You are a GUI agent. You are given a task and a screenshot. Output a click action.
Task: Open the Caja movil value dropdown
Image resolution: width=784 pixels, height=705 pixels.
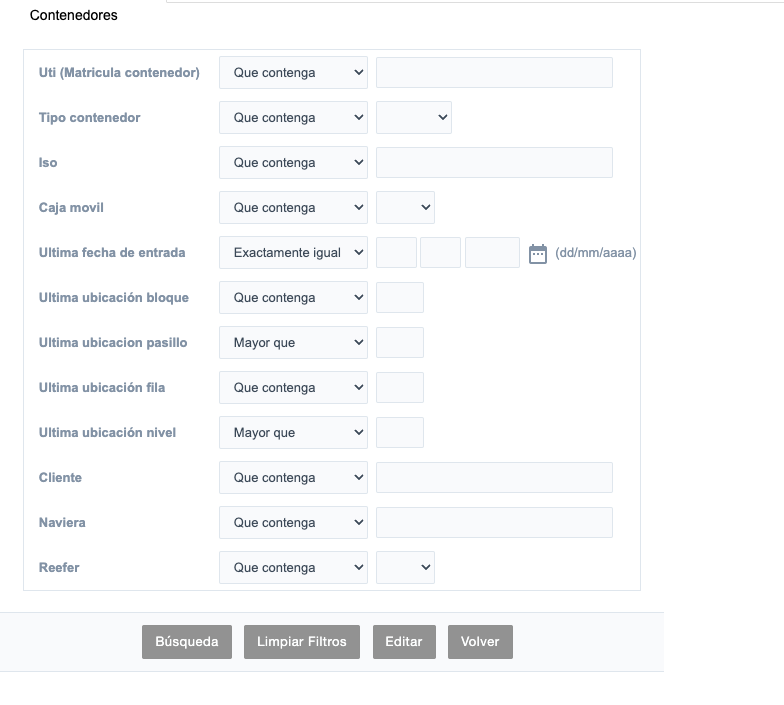pos(405,208)
